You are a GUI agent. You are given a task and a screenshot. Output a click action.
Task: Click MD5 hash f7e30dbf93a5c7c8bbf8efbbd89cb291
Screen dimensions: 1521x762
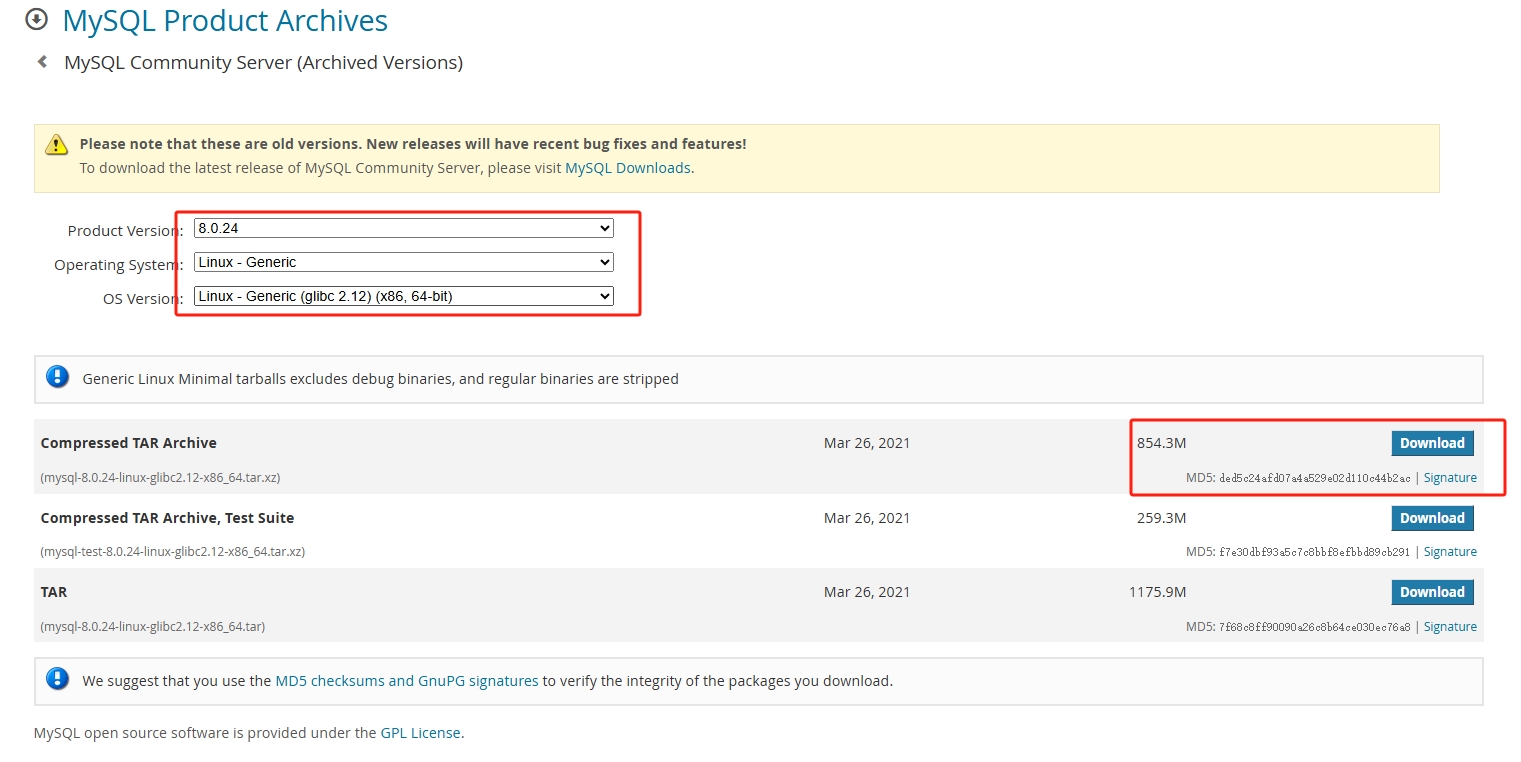(1315, 552)
